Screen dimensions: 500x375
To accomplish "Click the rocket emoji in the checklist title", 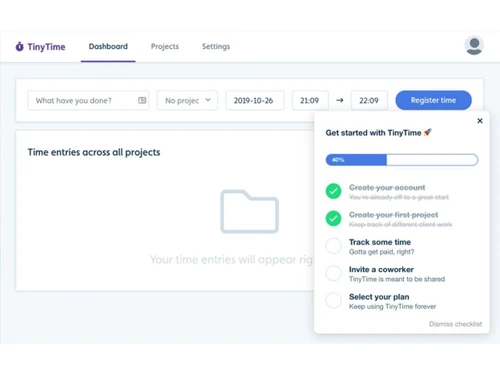I will [427, 132].
